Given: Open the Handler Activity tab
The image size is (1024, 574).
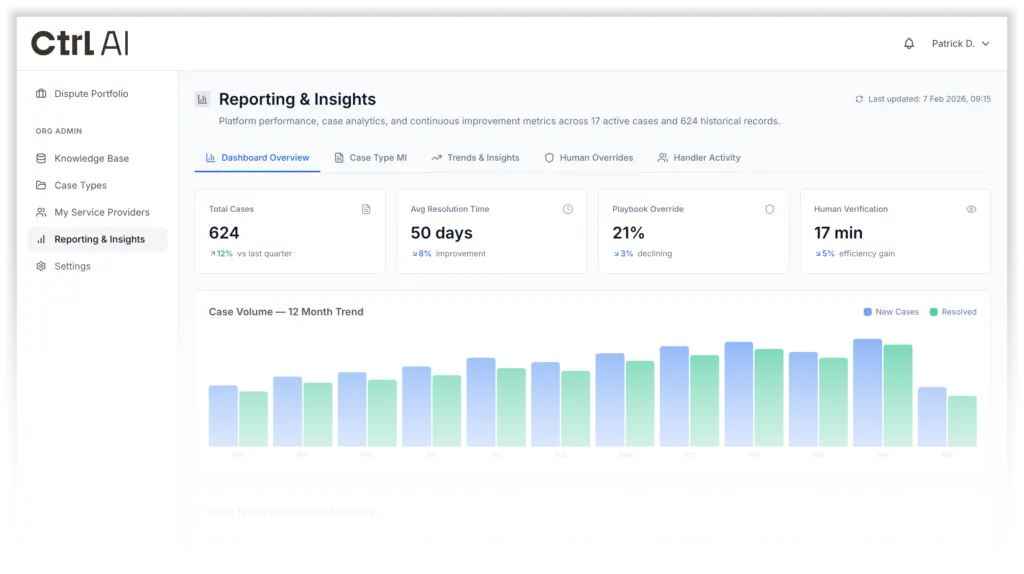Looking at the screenshot, I should coord(699,158).
